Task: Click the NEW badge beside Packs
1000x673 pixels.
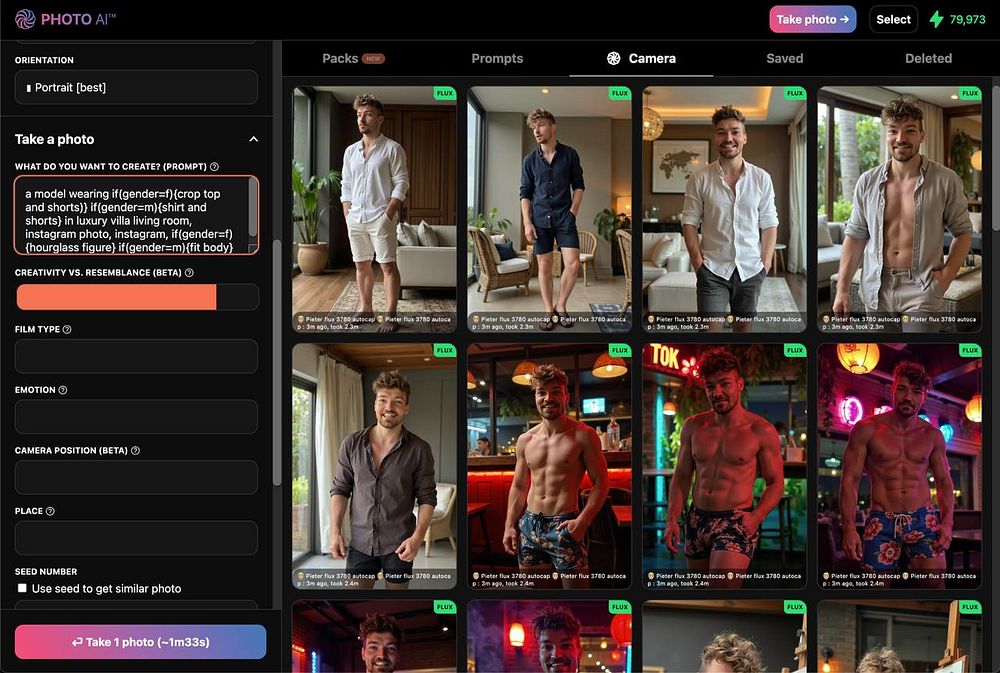Action: [373, 59]
